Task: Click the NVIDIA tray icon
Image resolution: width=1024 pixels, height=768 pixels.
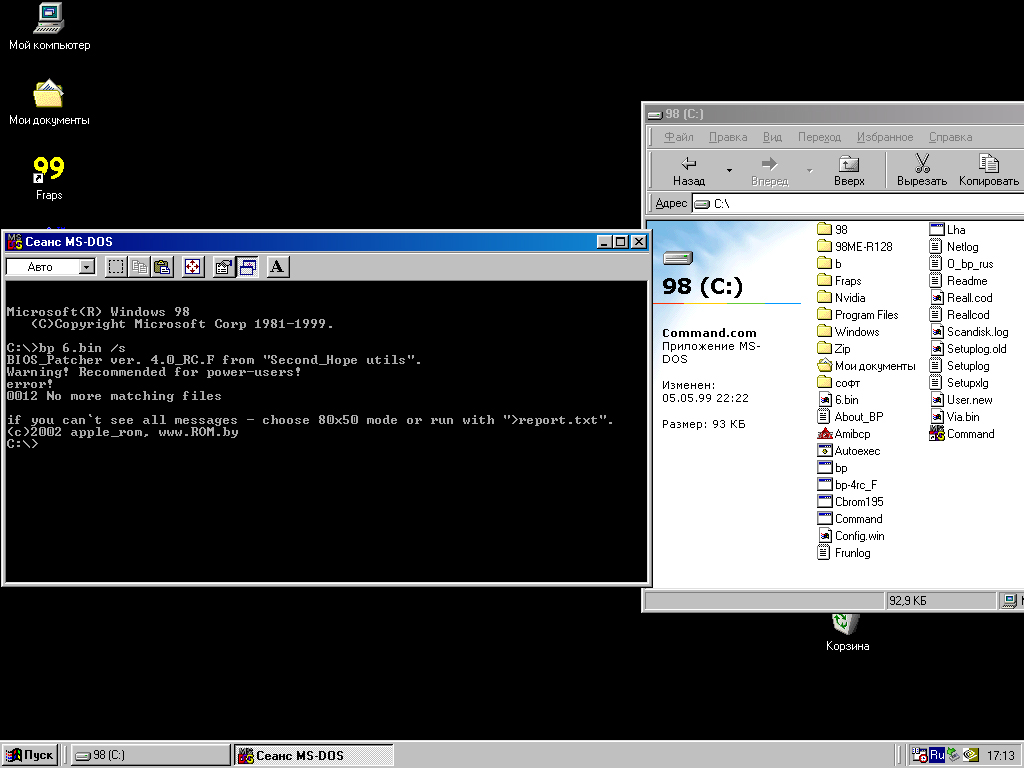Action: (971, 755)
